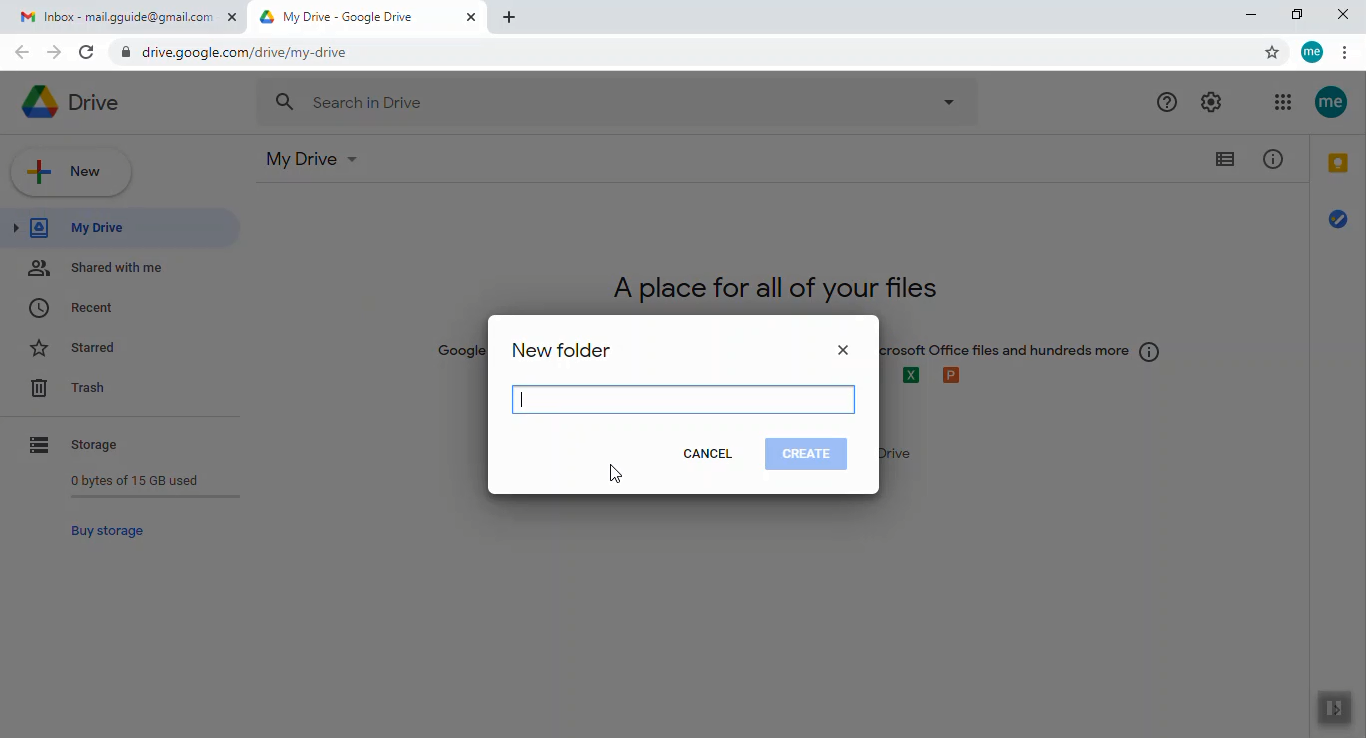The width and height of the screenshot is (1366, 738).
Task: Open help with the question mark icon
Action: click(1166, 101)
